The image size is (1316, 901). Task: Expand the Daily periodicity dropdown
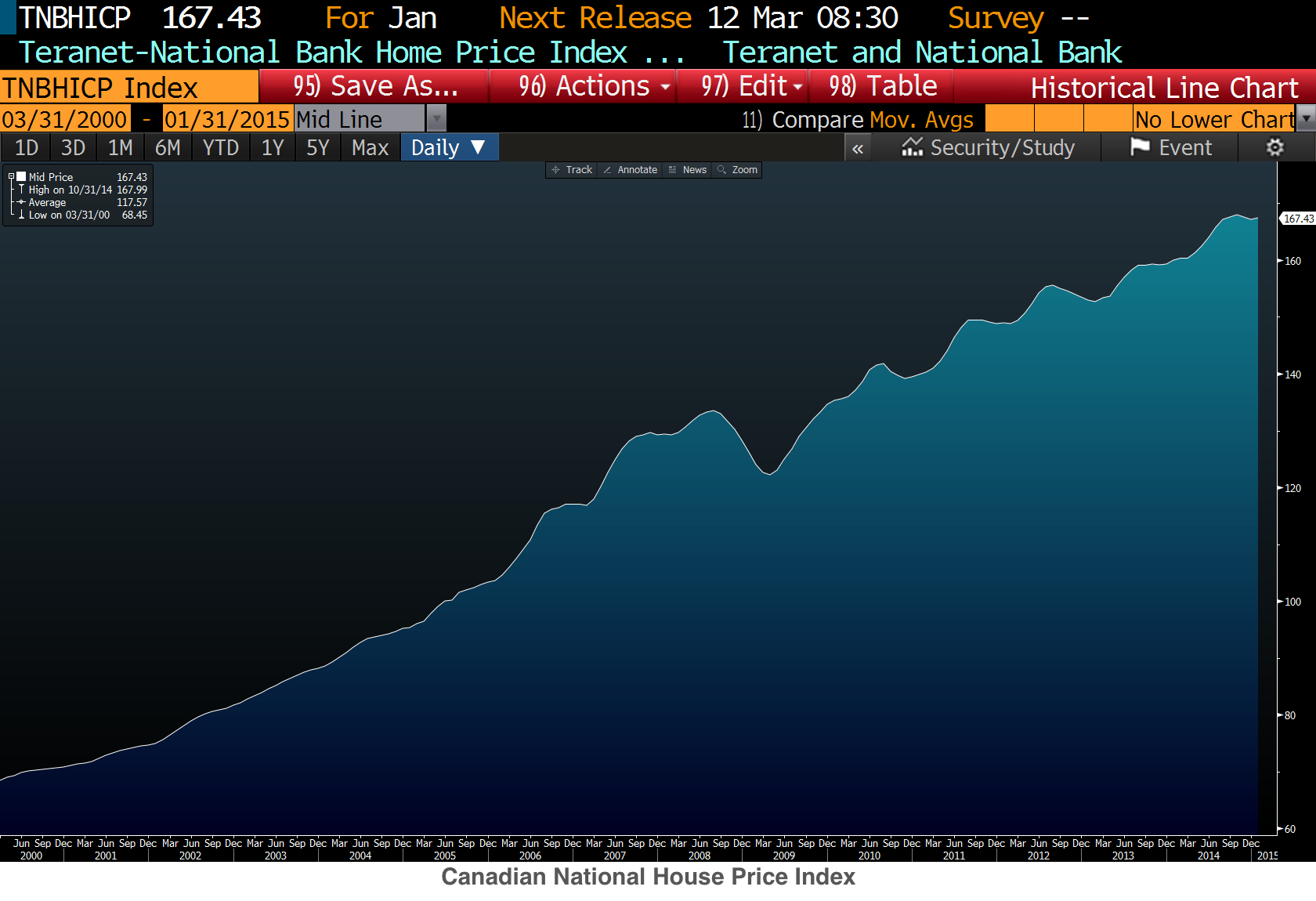[x=450, y=147]
